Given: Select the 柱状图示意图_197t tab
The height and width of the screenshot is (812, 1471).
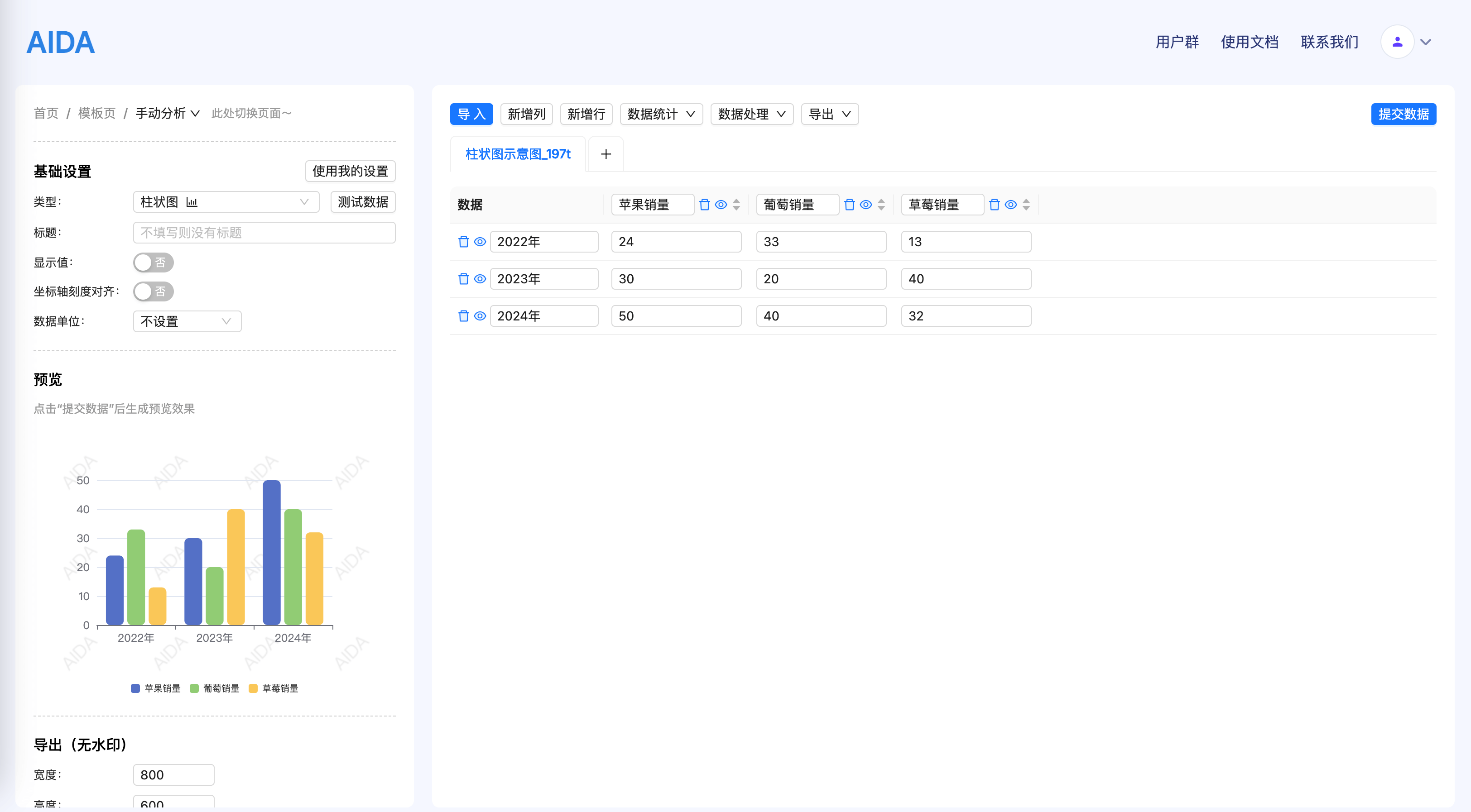Looking at the screenshot, I should [x=518, y=154].
